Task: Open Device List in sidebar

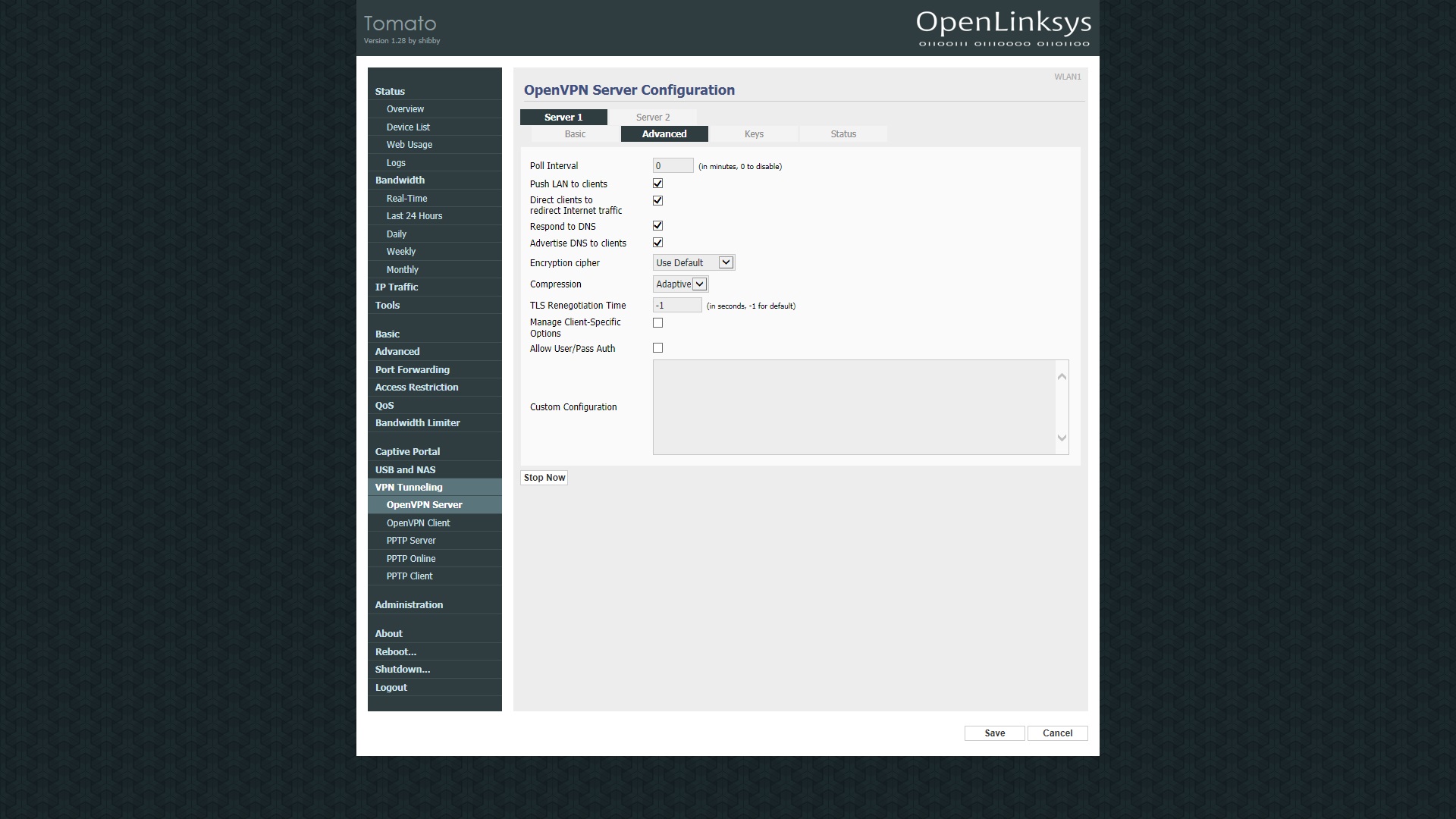Action: coord(408,127)
